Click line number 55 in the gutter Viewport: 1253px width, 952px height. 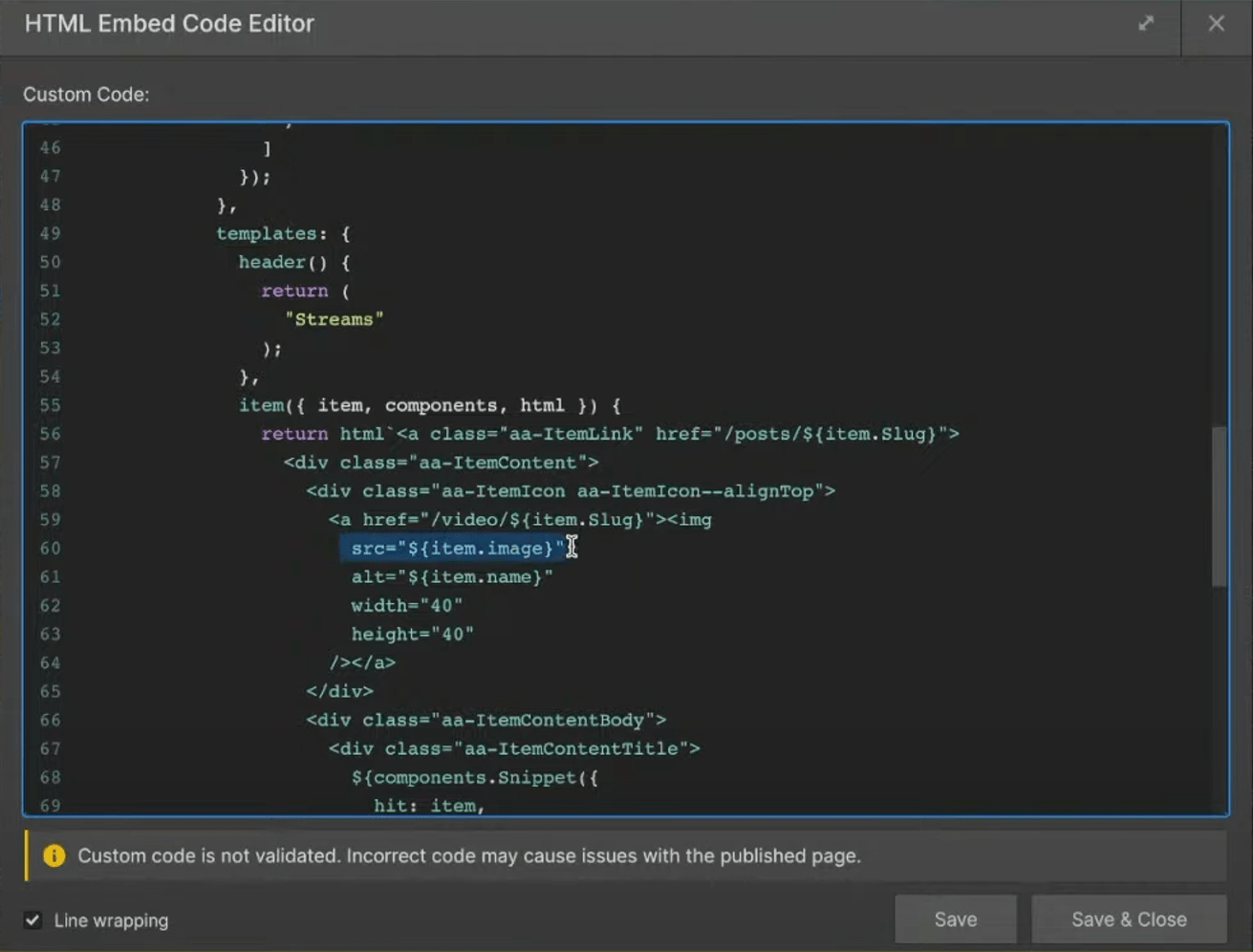[49, 404]
